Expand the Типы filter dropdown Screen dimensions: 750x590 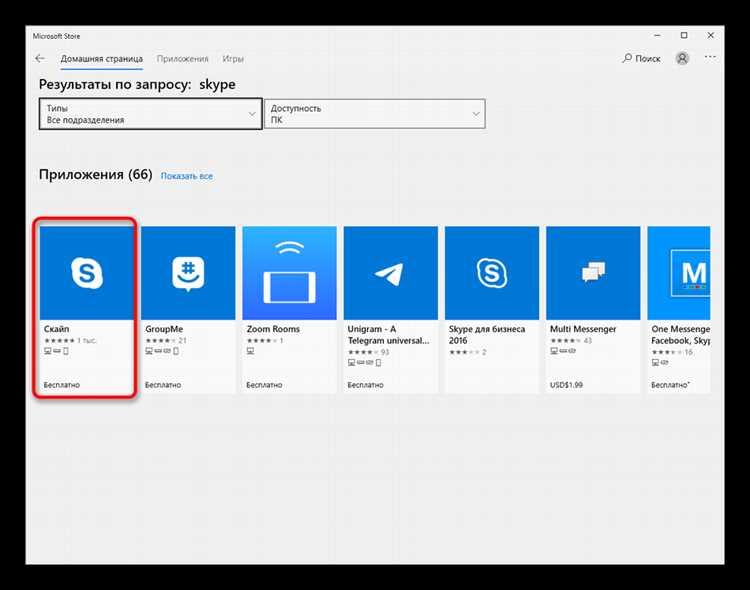[151, 114]
